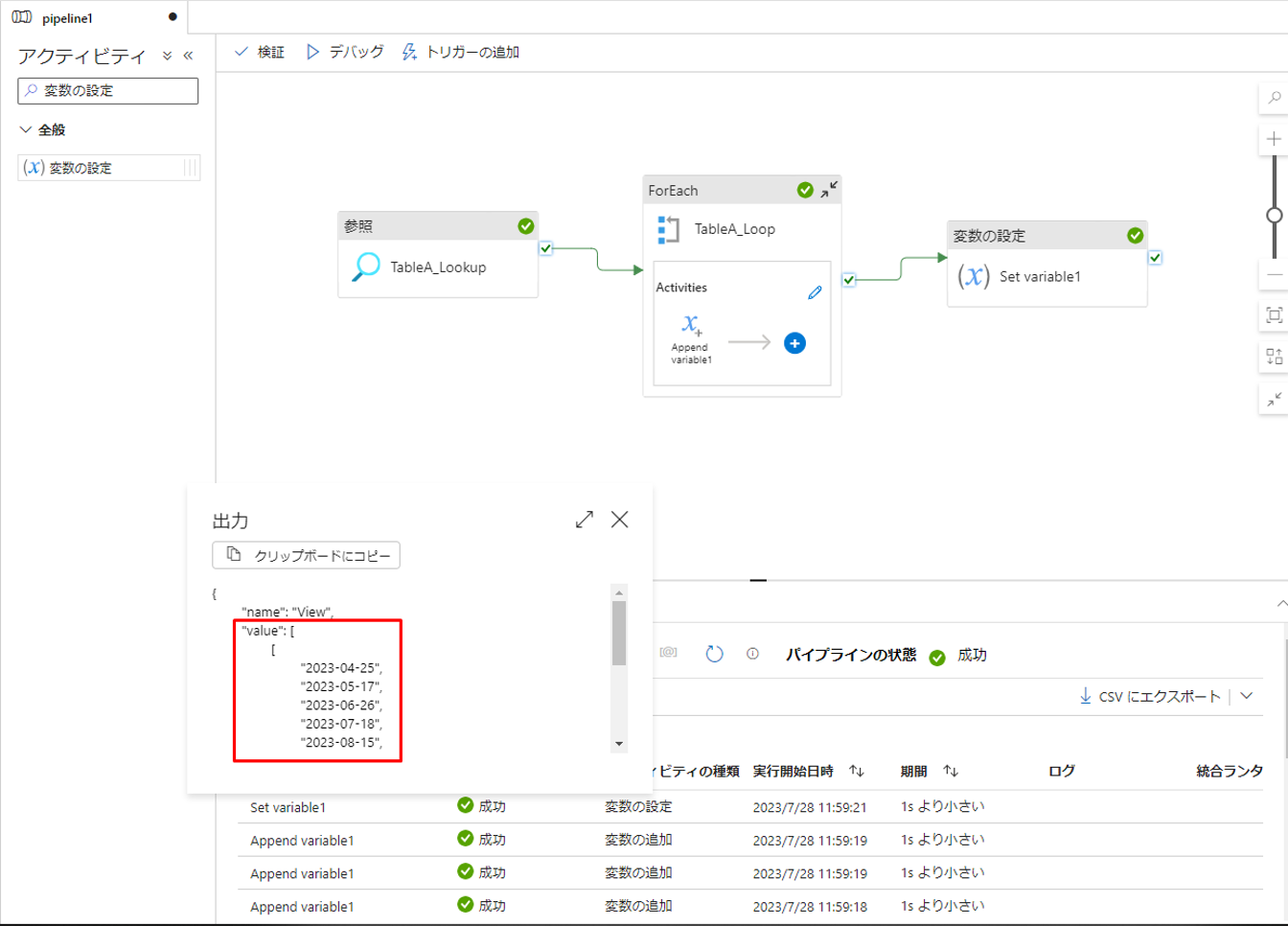Click the 検証 validate checkmark icon
This screenshot has width=1288, height=926.
click(x=241, y=52)
